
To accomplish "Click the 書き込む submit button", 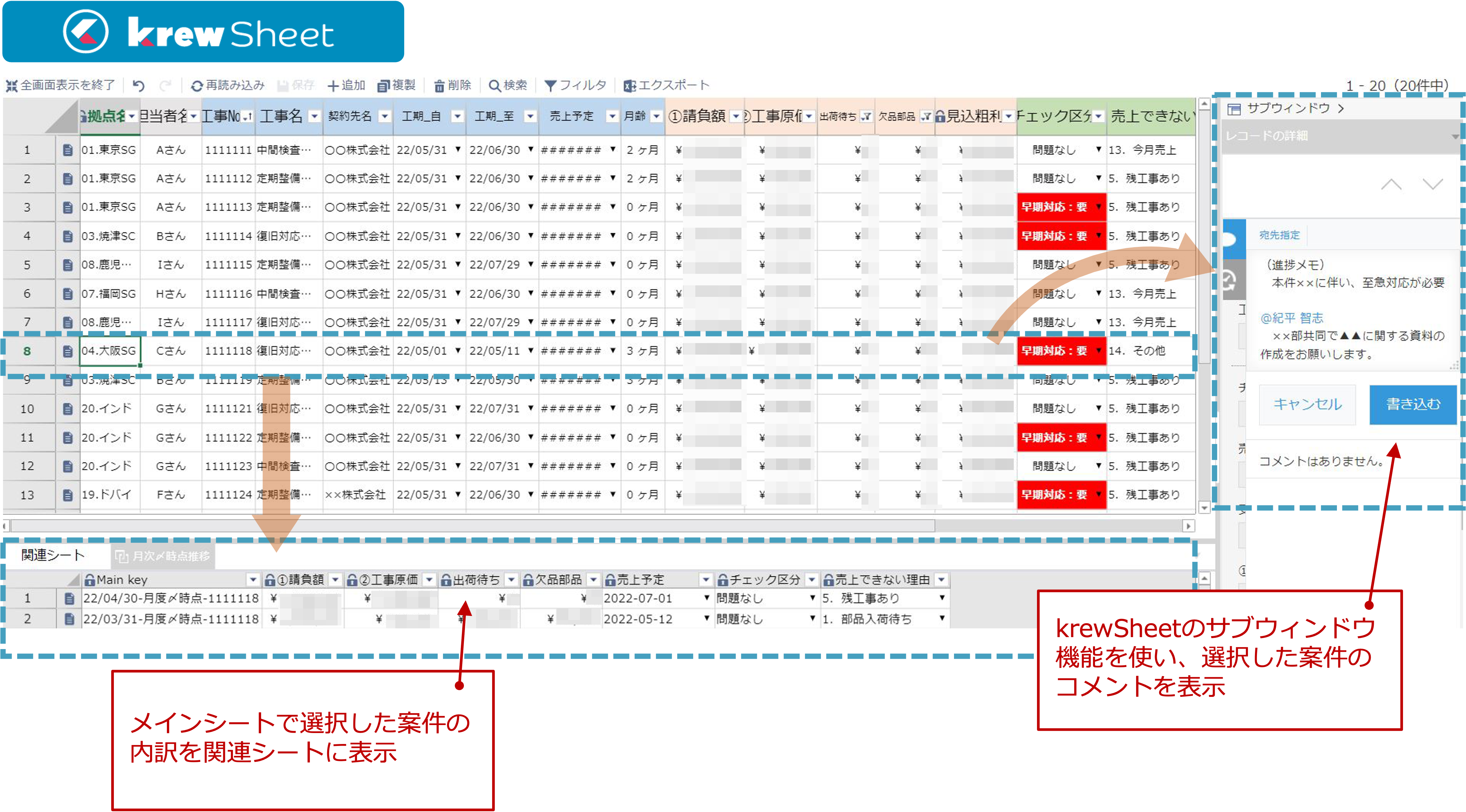I will 1413,405.
